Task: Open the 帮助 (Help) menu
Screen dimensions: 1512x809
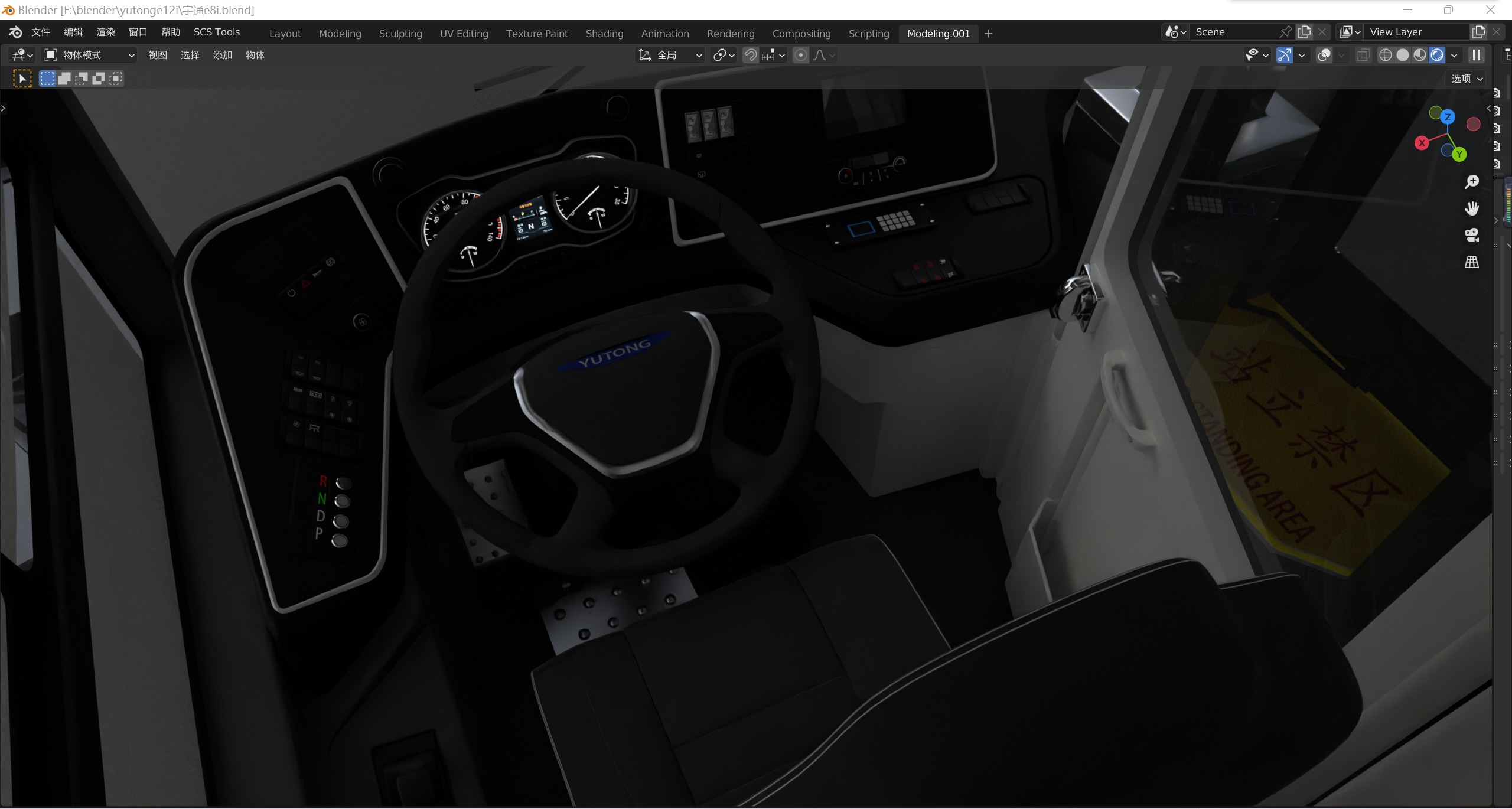Action: tap(171, 32)
